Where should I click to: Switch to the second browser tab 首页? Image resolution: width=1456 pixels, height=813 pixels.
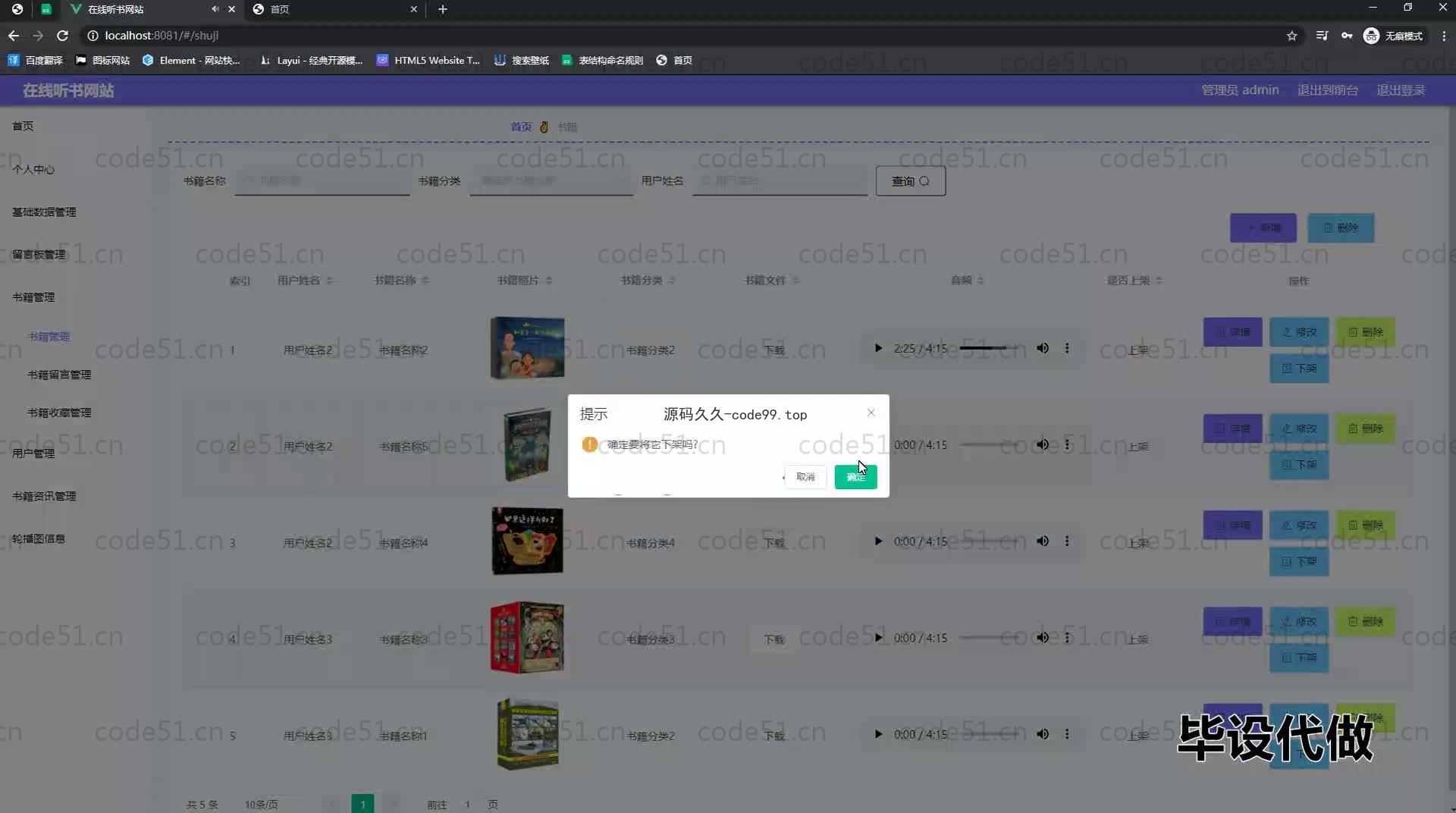(334, 9)
